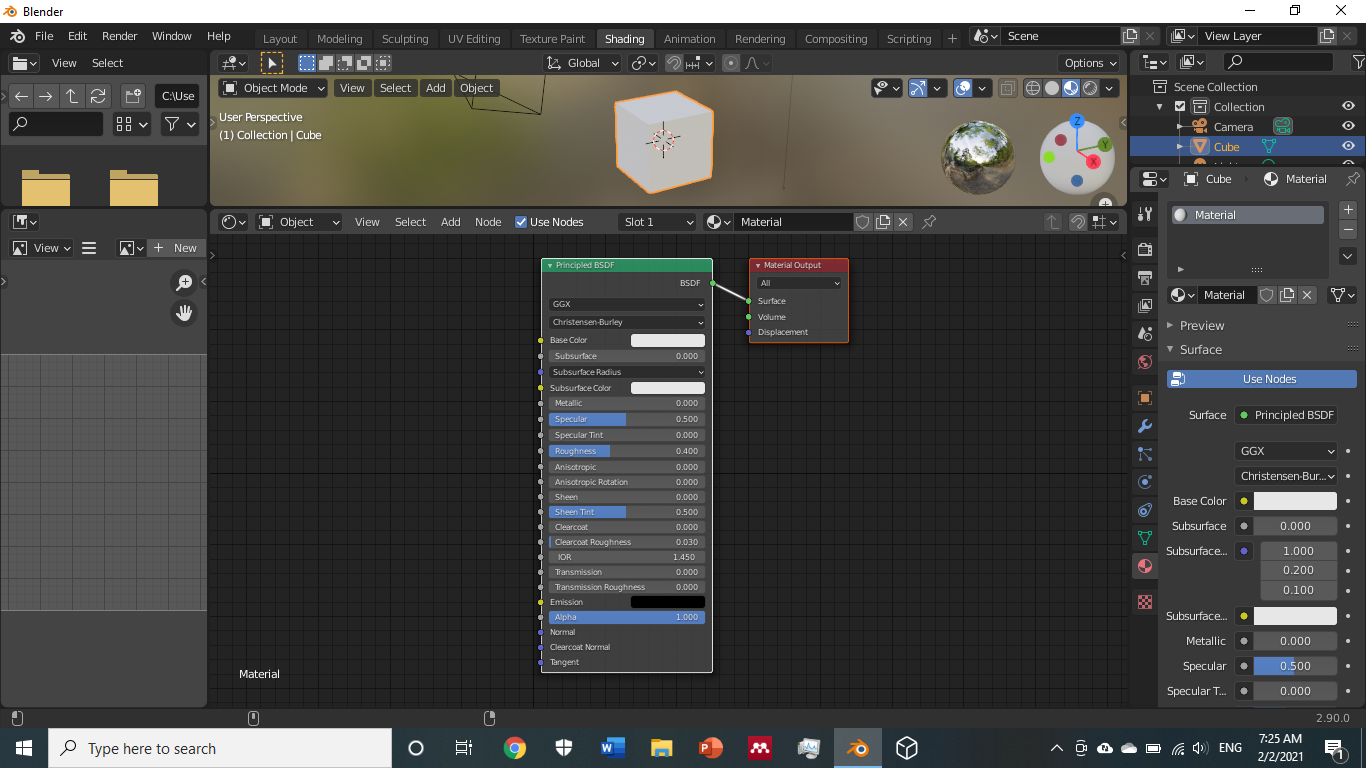The width and height of the screenshot is (1366, 768).
Task: Click New Material copy icon in node header
Action: click(x=883, y=222)
